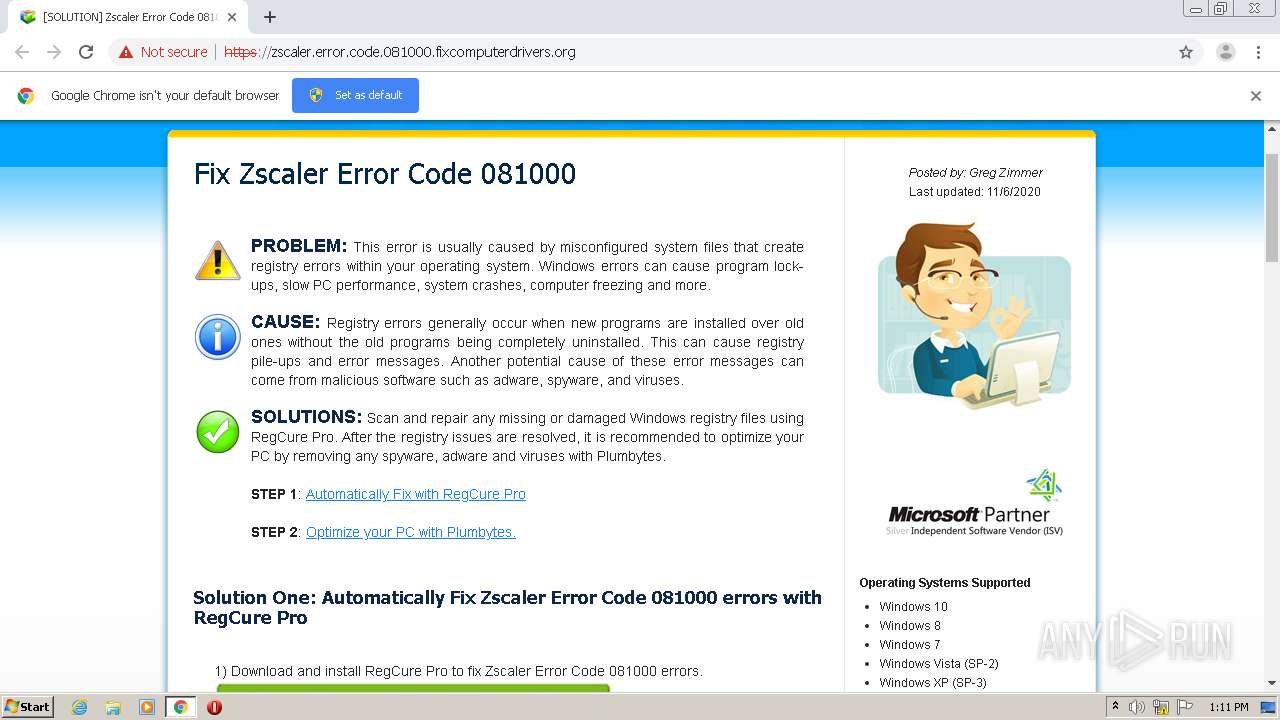Click the Chrome logo in the notification bar
1280x720 pixels.
[26, 96]
